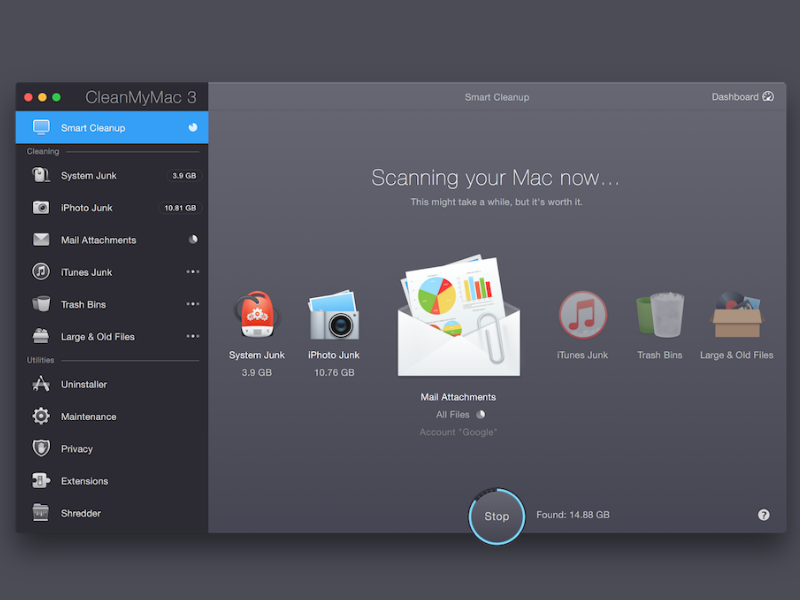Click the pending dots on iTunes Junk row
Image resolution: width=800 pixels, height=600 pixels.
193,271
